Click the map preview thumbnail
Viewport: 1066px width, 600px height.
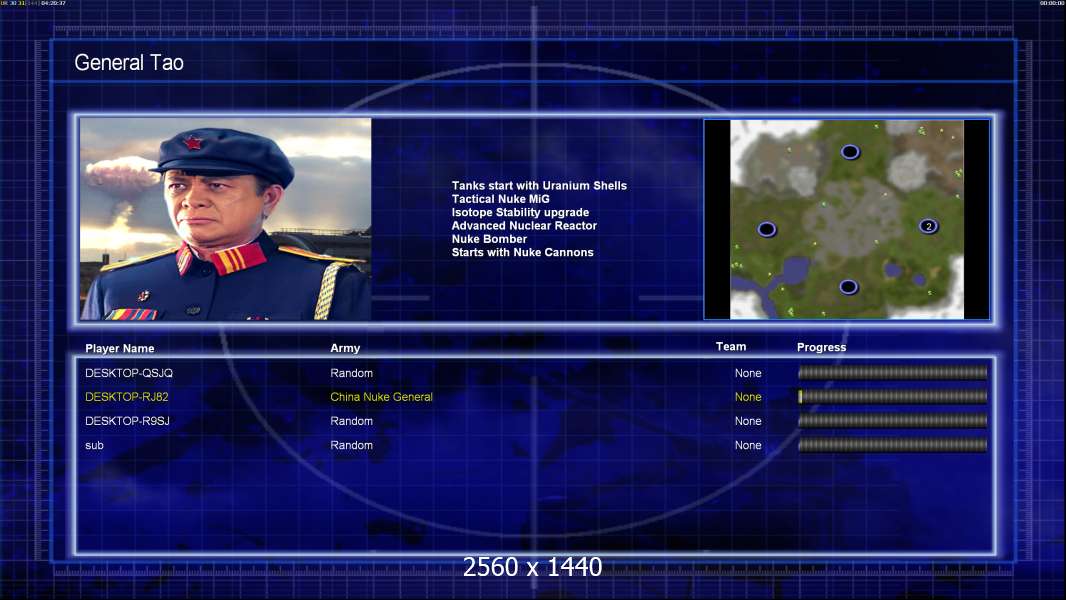click(846, 219)
